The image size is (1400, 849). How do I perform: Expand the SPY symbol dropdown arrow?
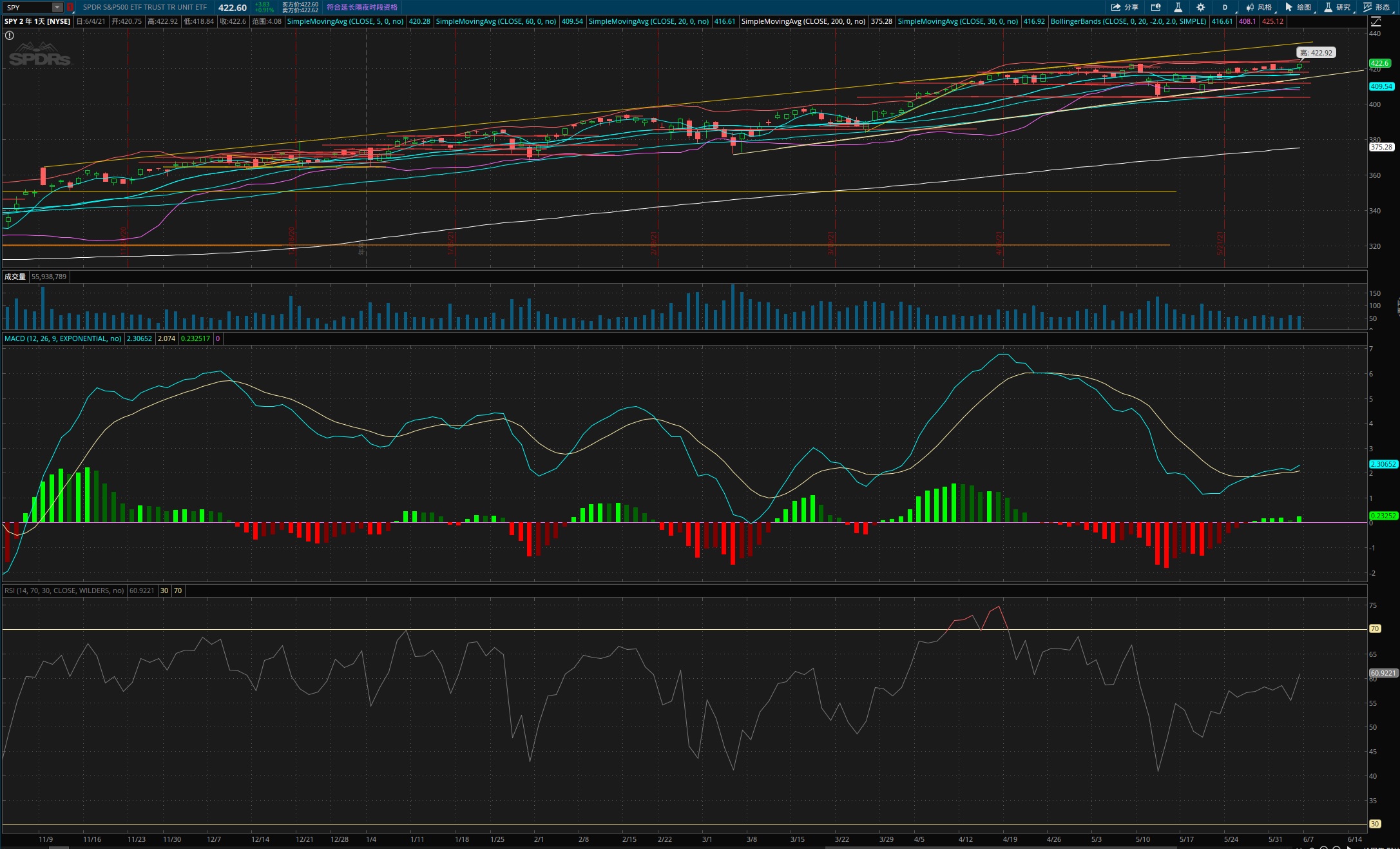57,7
